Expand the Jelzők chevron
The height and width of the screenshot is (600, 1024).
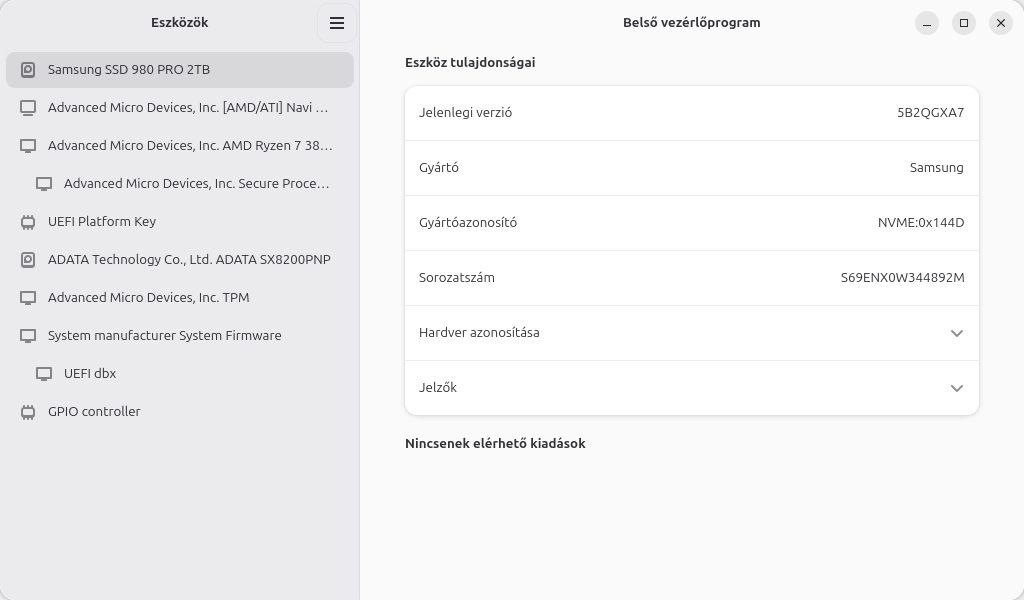pos(957,388)
